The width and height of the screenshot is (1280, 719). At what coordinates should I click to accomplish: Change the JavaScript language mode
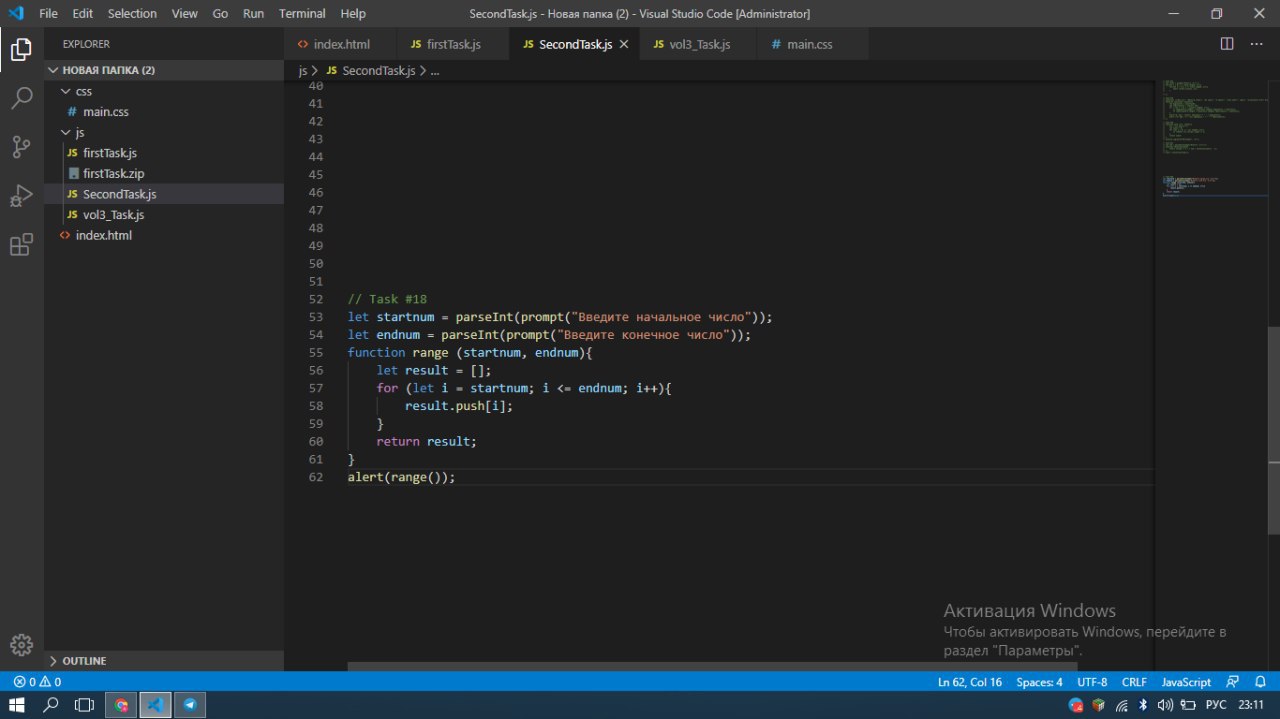tap(1185, 682)
